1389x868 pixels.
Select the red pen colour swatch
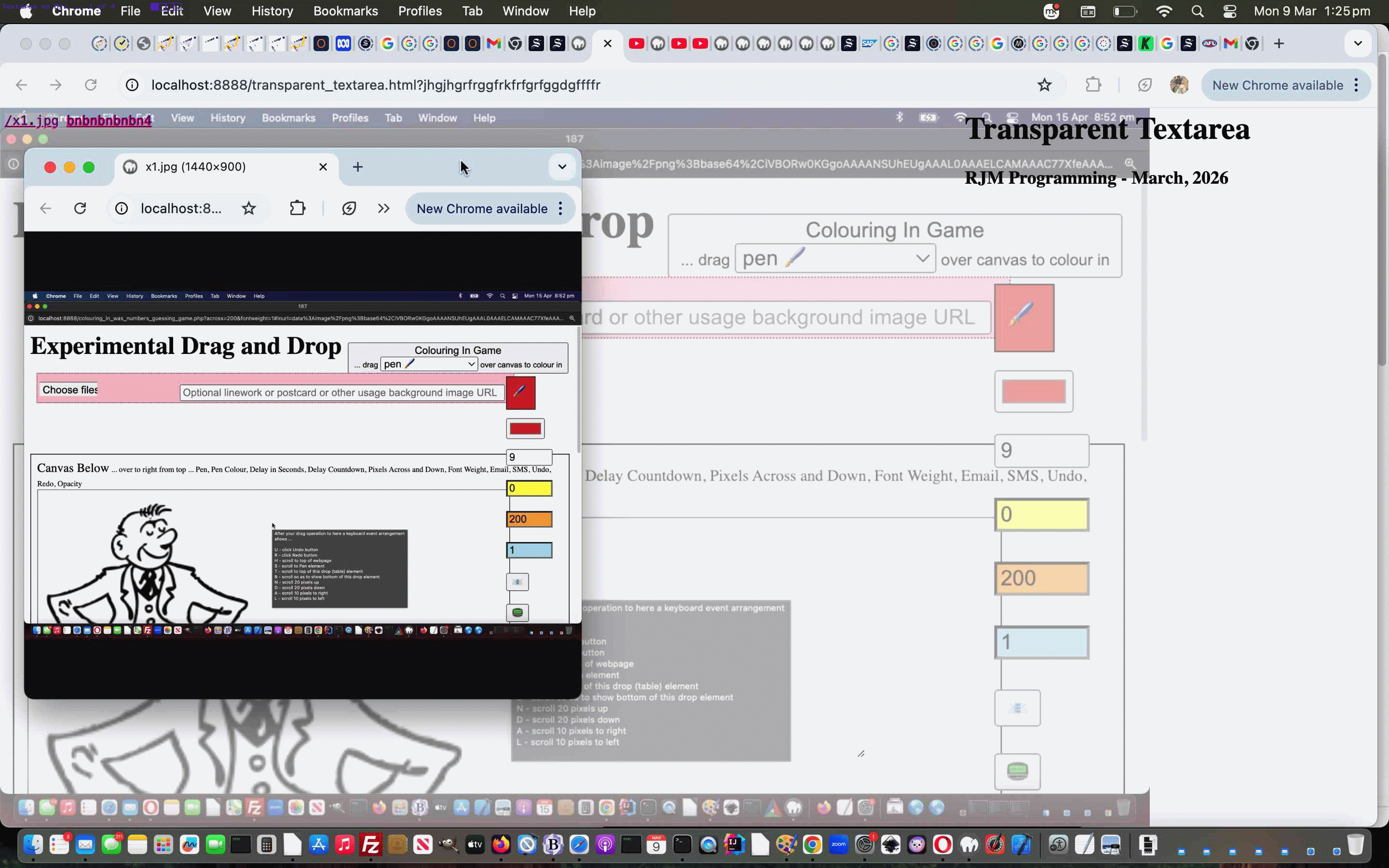525,428
